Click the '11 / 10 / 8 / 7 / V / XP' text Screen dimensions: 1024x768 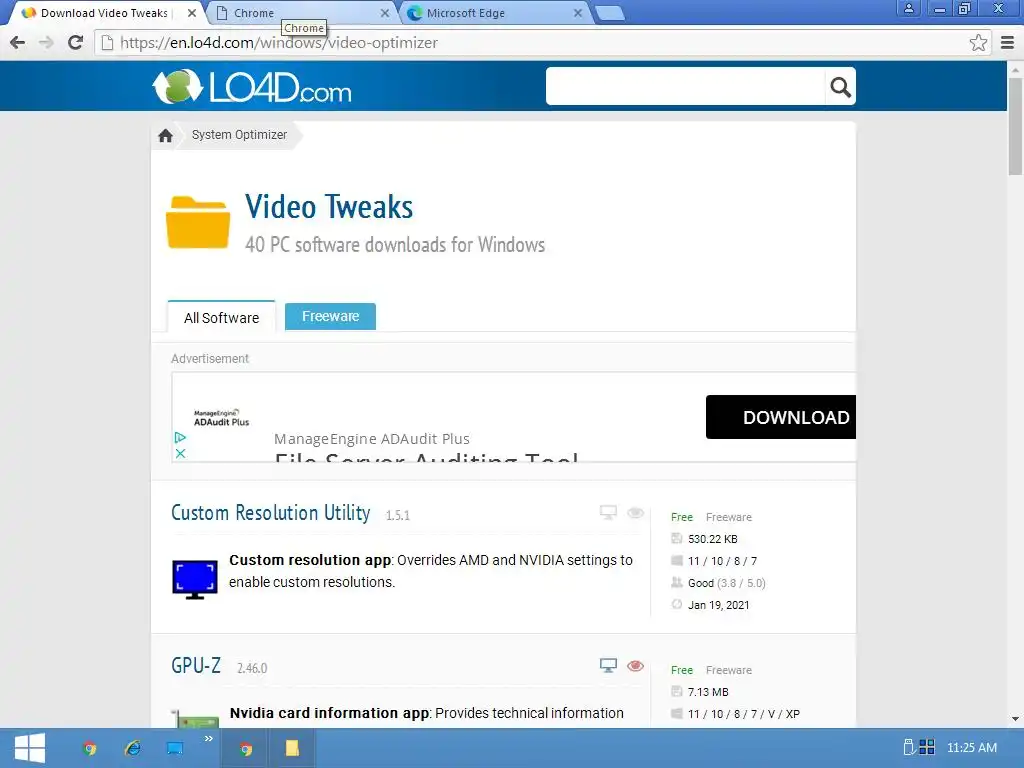coord(744,714)
